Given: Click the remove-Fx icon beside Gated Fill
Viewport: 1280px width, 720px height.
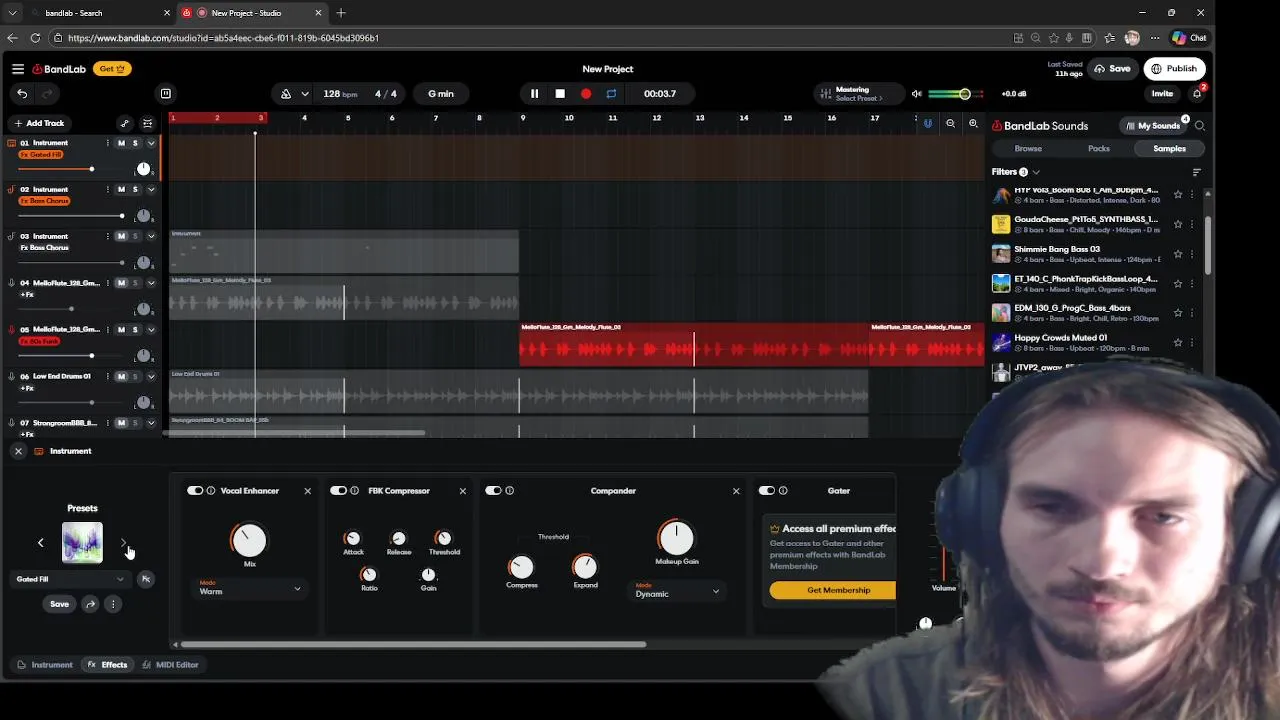Looking at the screenshot, I should coord(146,579).
